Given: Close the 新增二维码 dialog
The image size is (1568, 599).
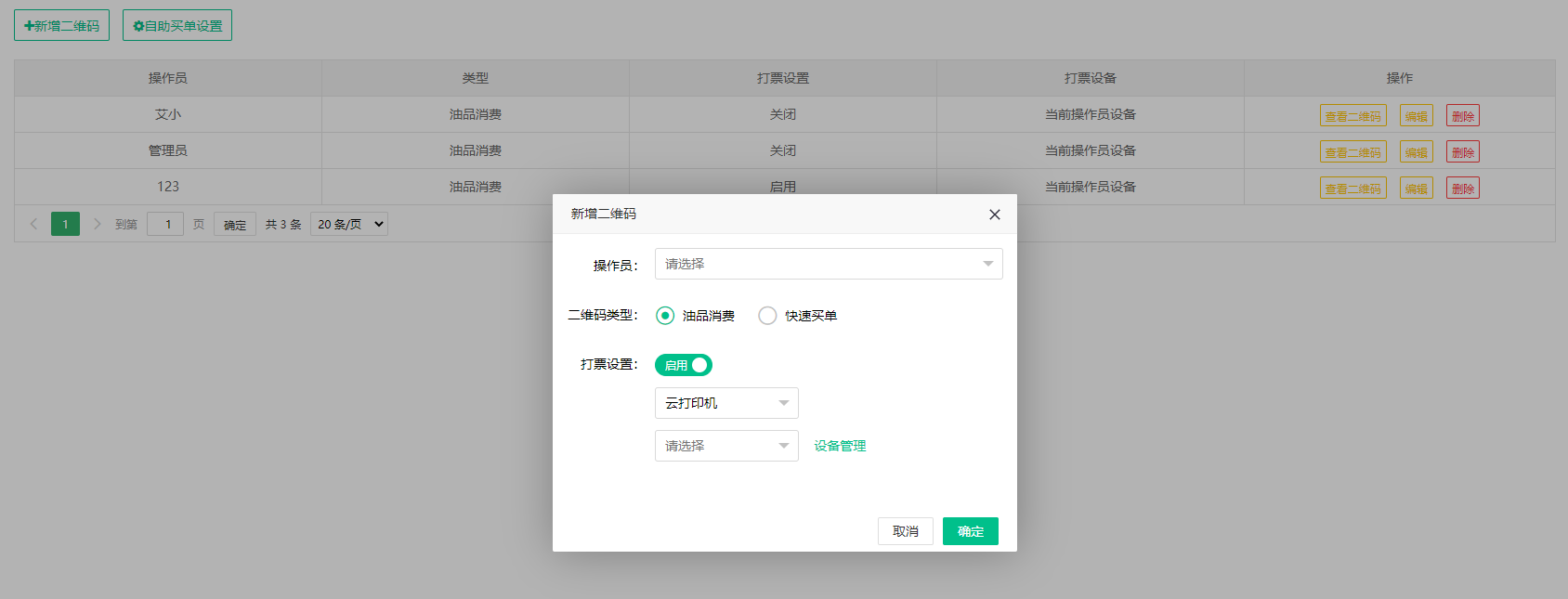Looking at the screenshot, I should point(994,215).
